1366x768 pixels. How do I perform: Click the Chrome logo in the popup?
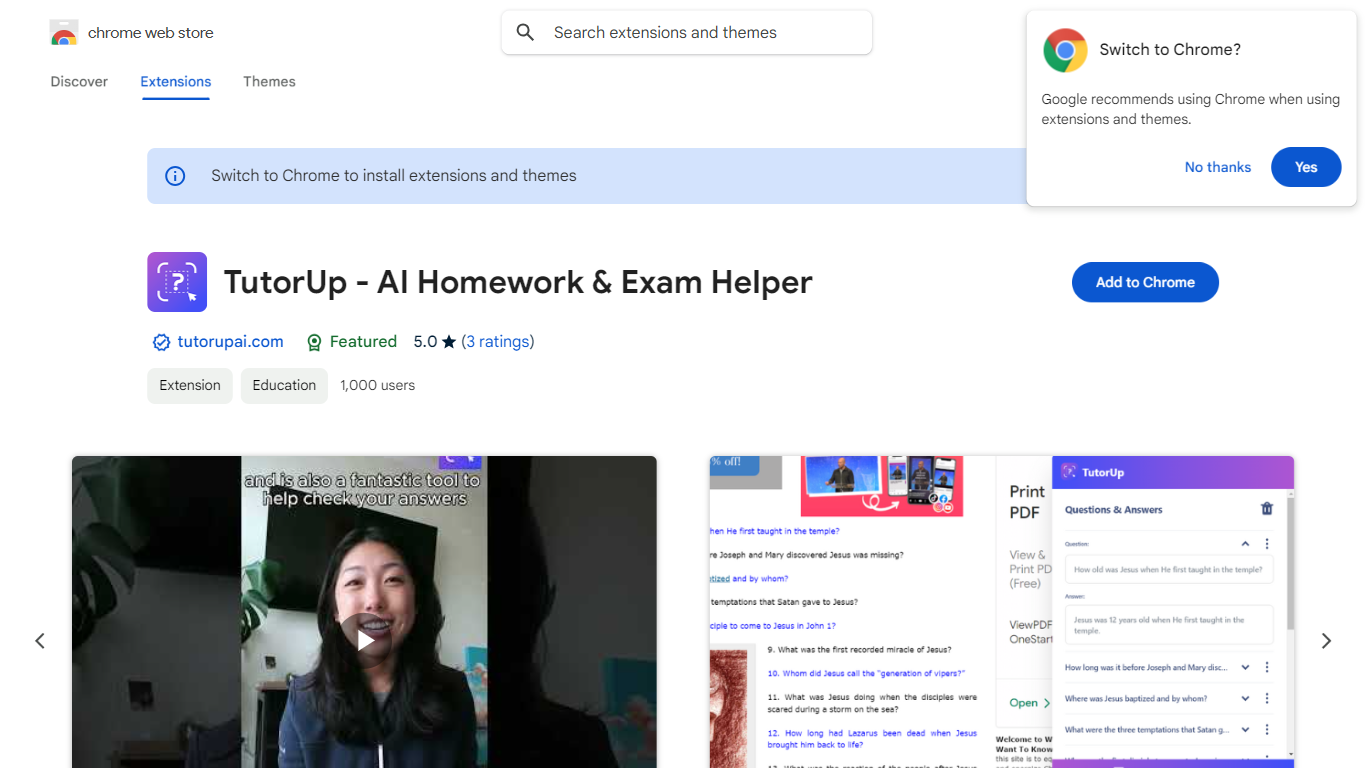(x=1065, y=50)
